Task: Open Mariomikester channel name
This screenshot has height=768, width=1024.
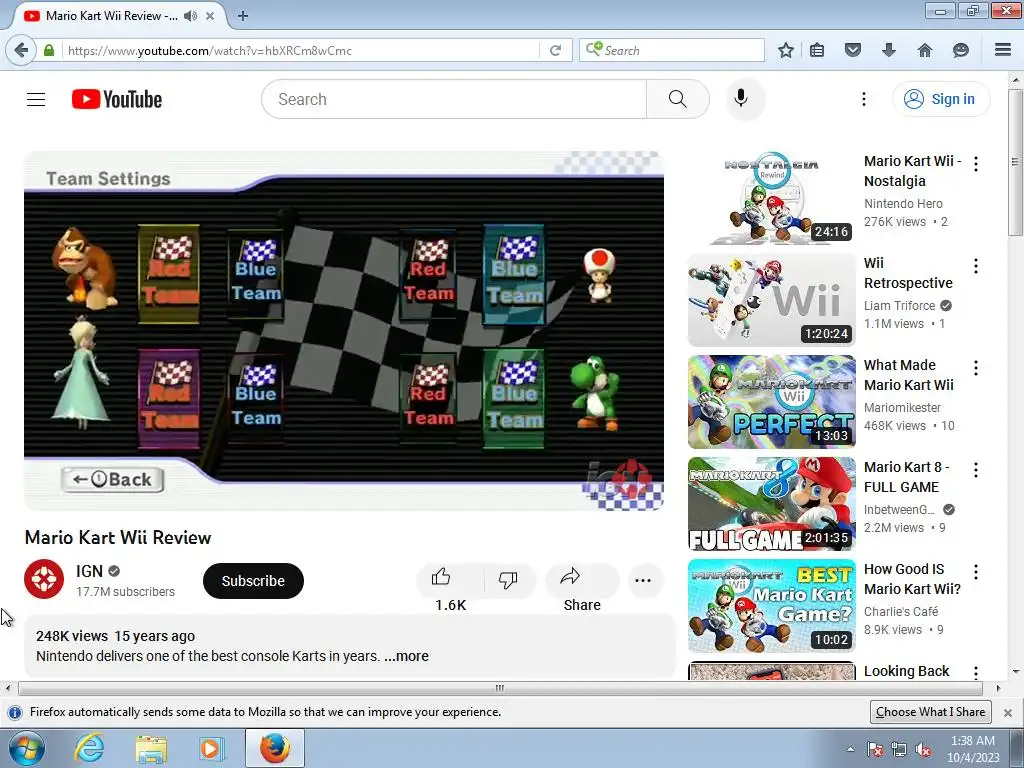Action: pos(902,408)
